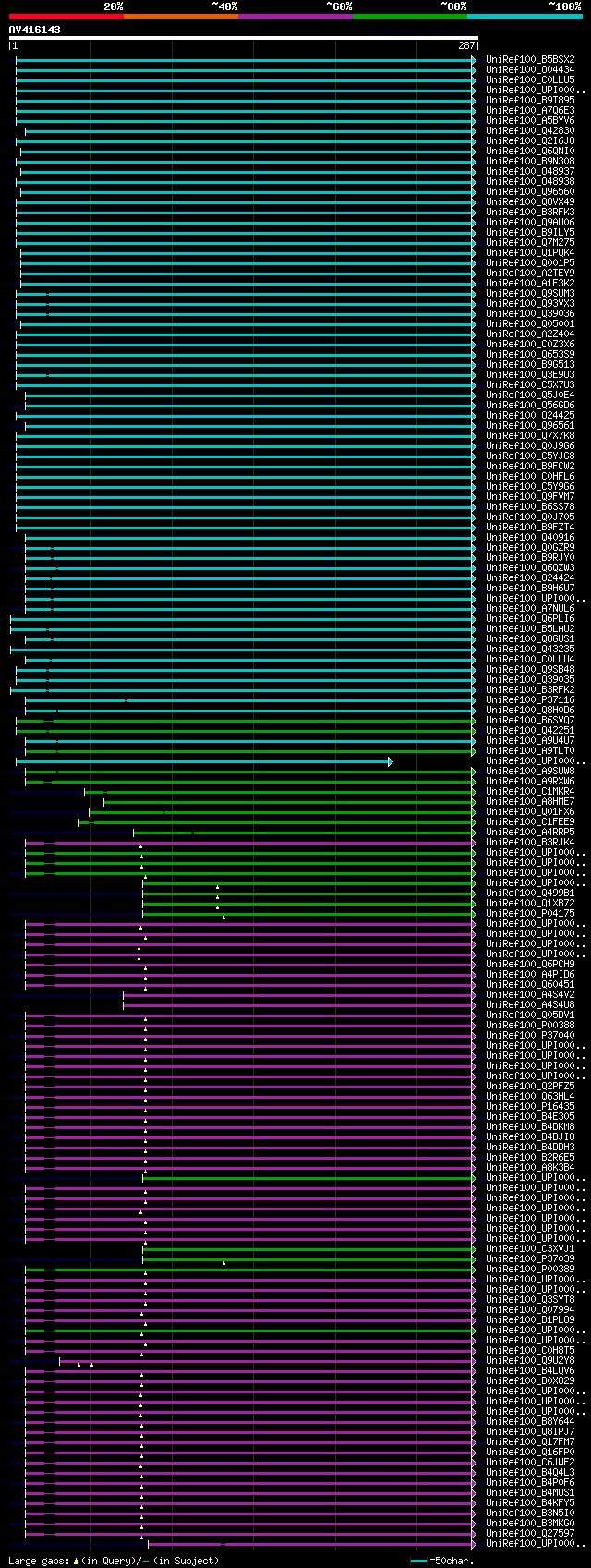This screenshot has width=591, height=1568.
Task: Select the UniRef100_Q42830 label
Action: (530, 130)
